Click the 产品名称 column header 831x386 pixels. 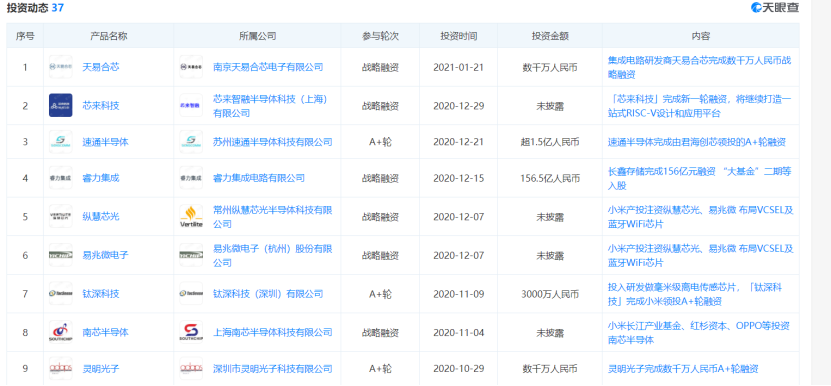pos(109,36)
